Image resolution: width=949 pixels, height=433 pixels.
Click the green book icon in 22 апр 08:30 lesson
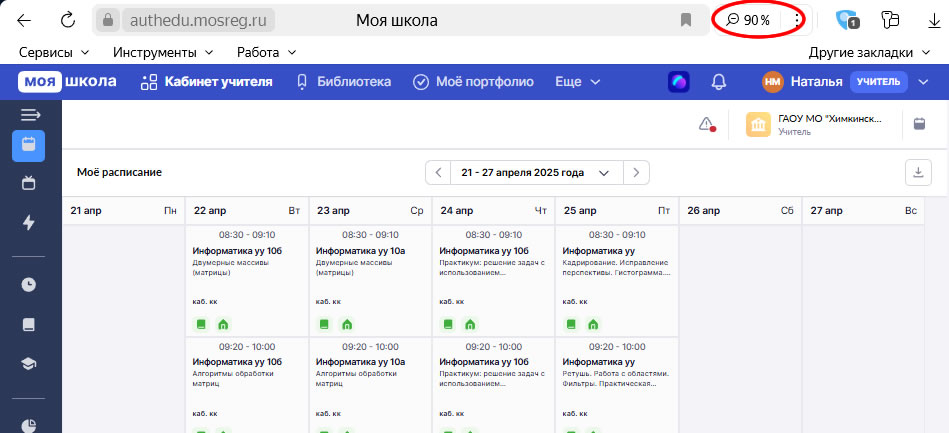(201, 324)
